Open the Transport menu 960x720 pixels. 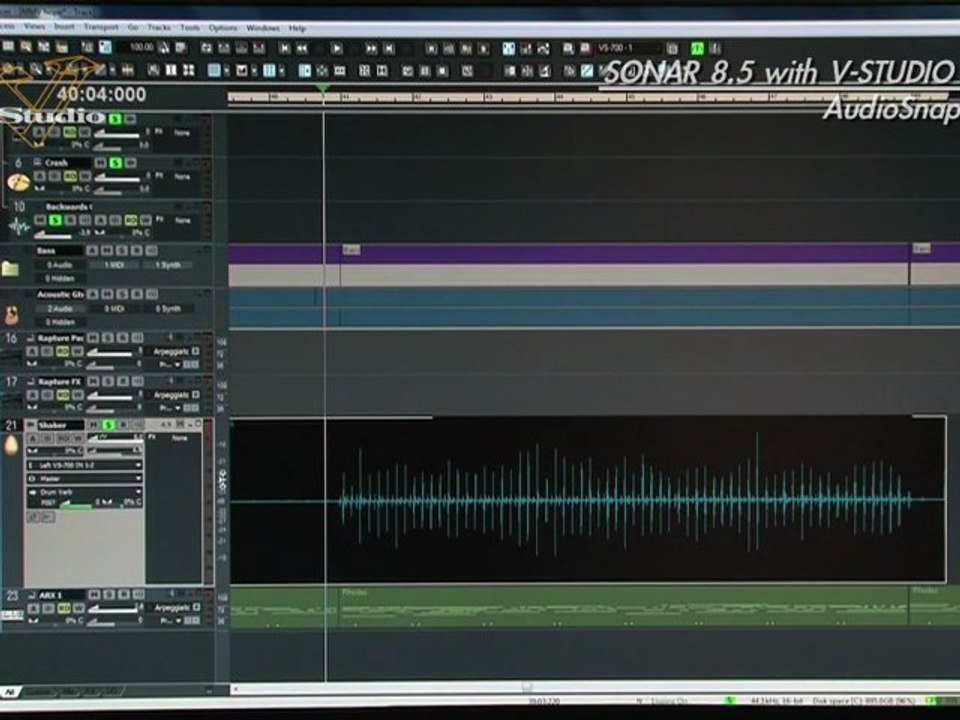tap(101, 28)
